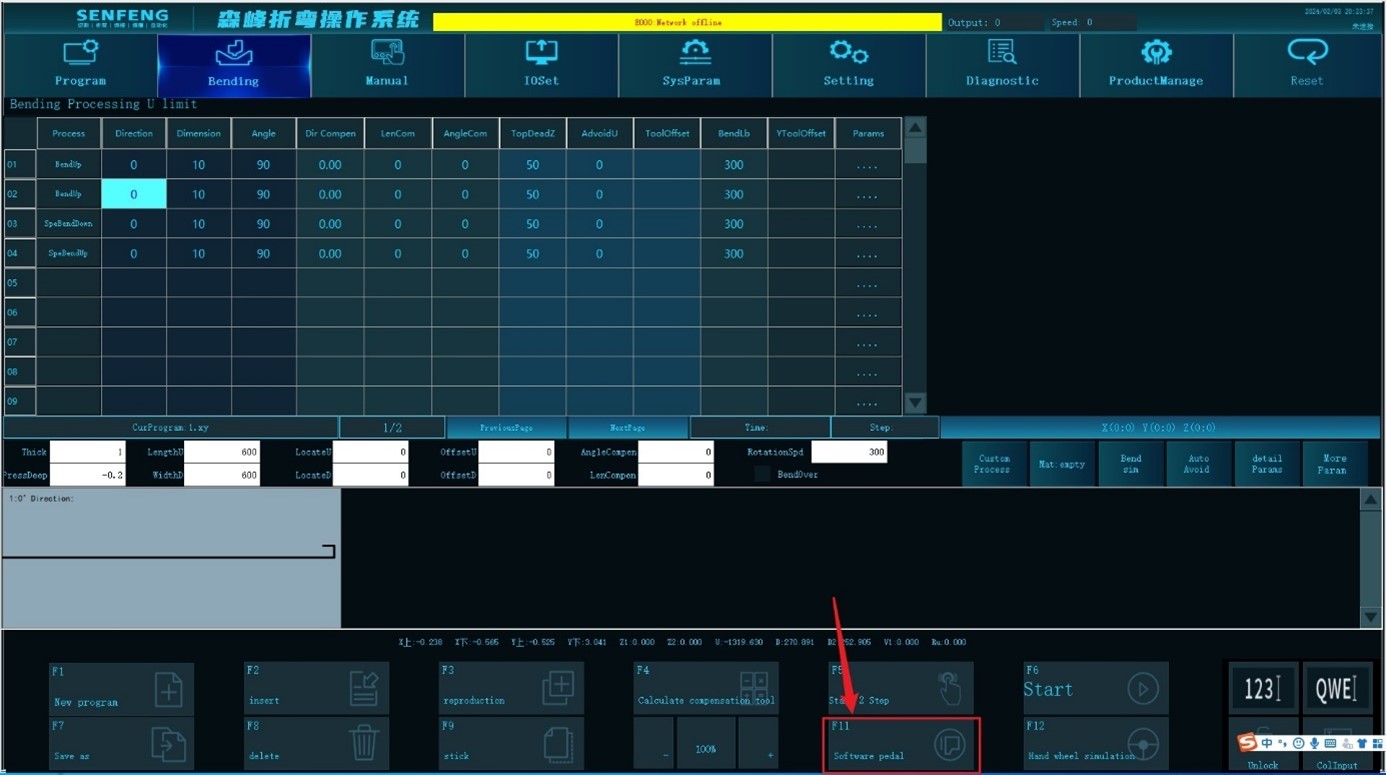Click the IME microphone icon
The width and height of the screenshot is (1386, 775).
click(x=1314, y=743)
